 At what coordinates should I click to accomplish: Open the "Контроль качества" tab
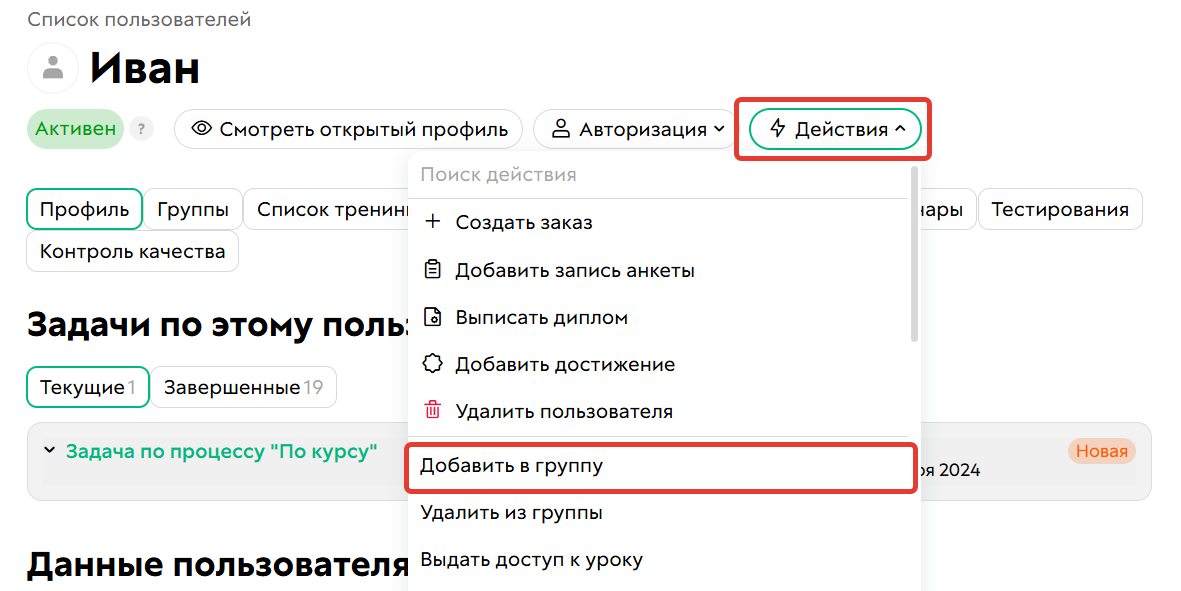tap(132, 251)
